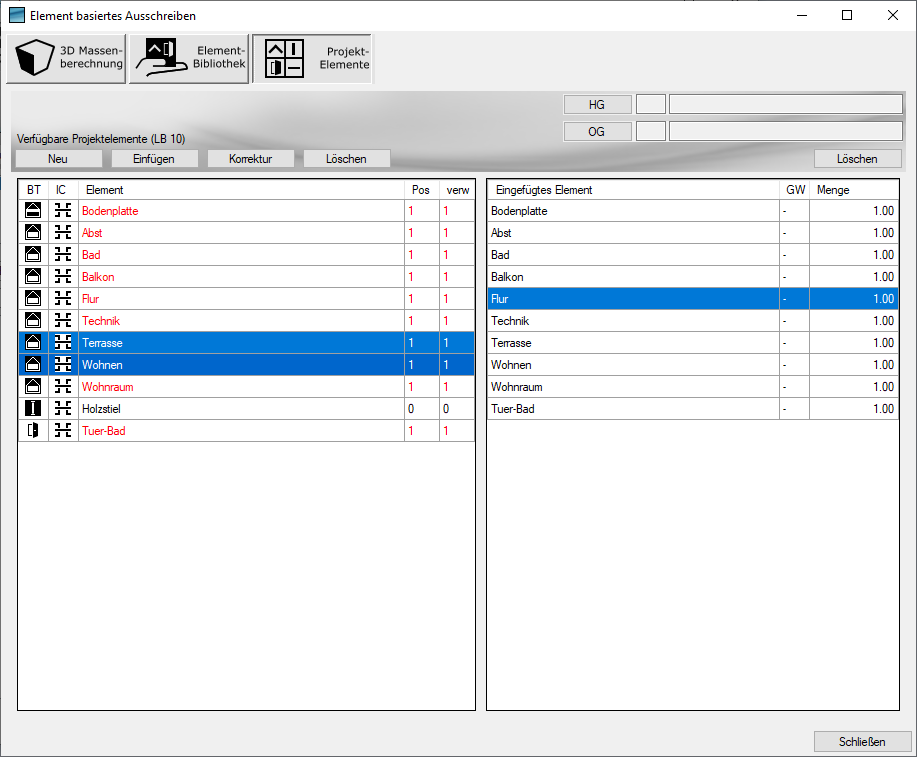Image resolution: width=917 pixels, height=757 pixels.
Task: Click the room icon of Wohnraum row
Action: point(33,386)
